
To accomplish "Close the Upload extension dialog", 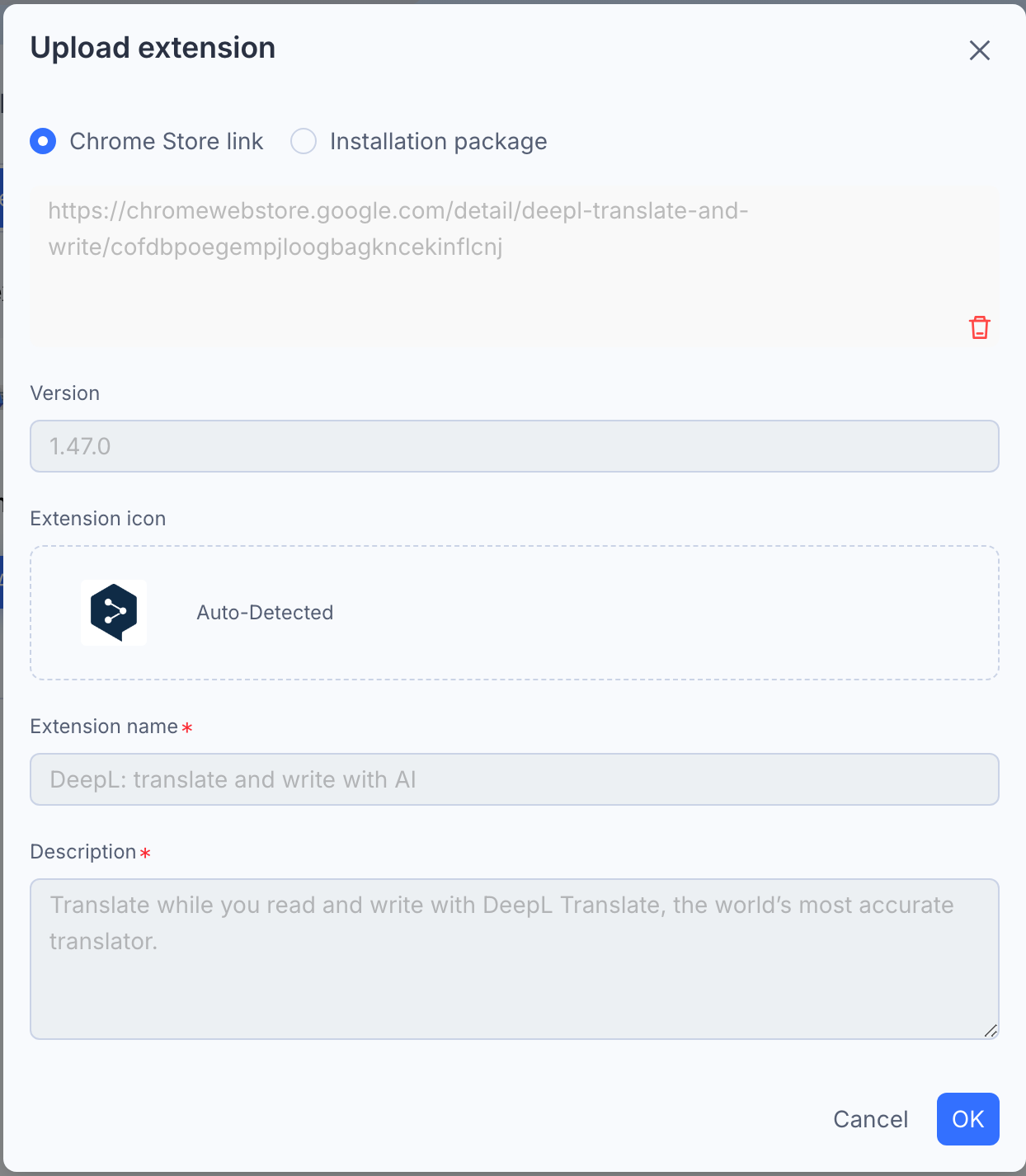I will click(x=979, y=50).
